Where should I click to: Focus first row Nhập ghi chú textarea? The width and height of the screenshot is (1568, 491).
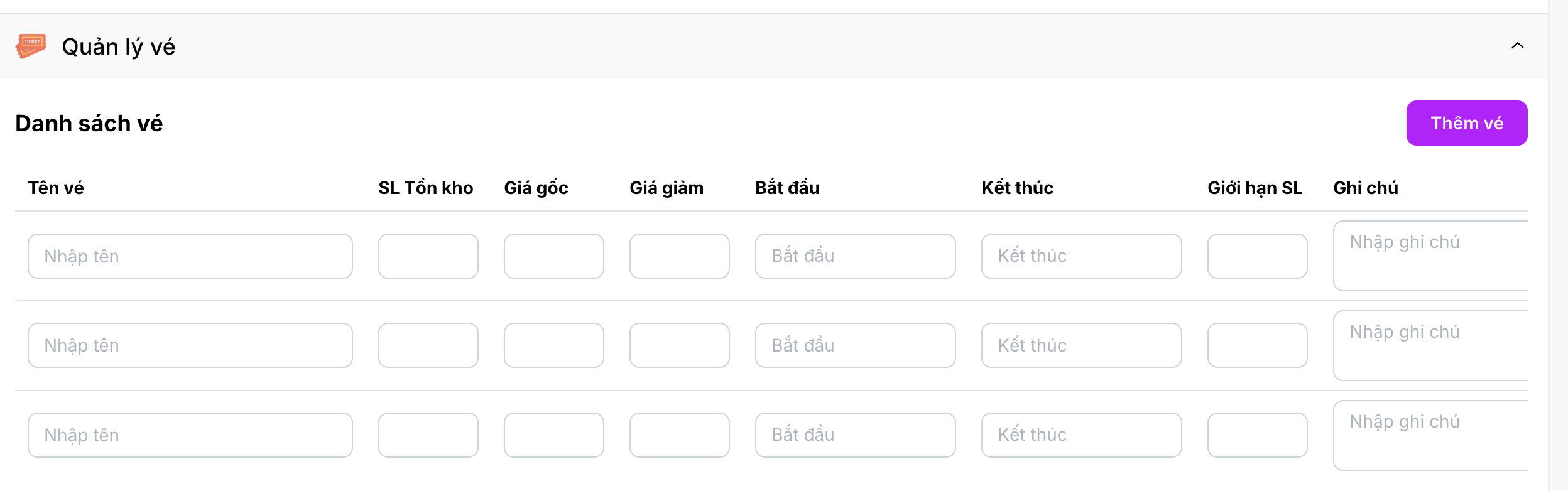(1431, 256)
